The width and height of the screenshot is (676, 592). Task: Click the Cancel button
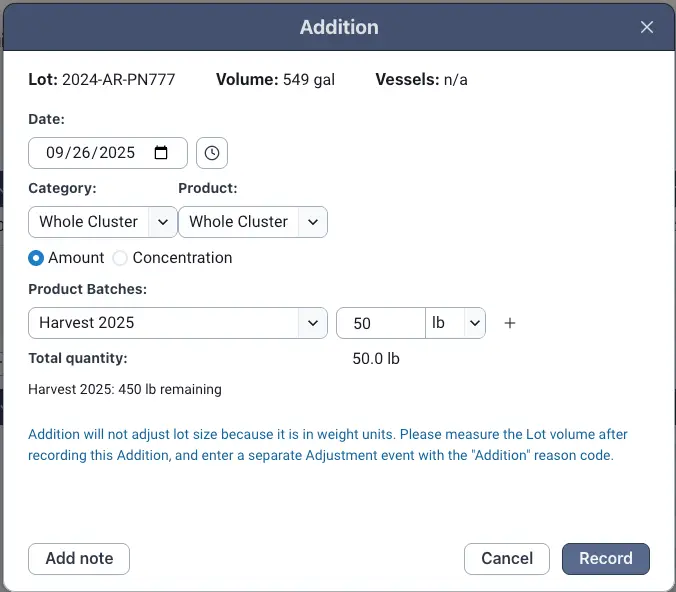point(507,559)
